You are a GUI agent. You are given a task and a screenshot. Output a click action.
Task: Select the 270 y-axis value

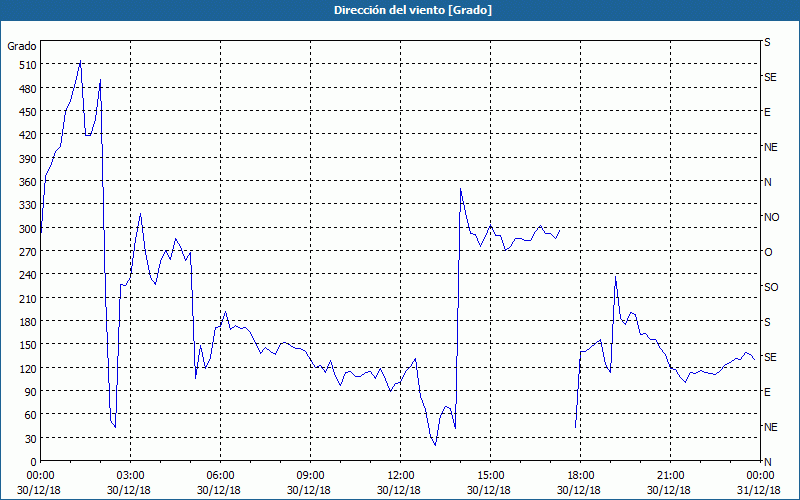[x=28, y=252]
